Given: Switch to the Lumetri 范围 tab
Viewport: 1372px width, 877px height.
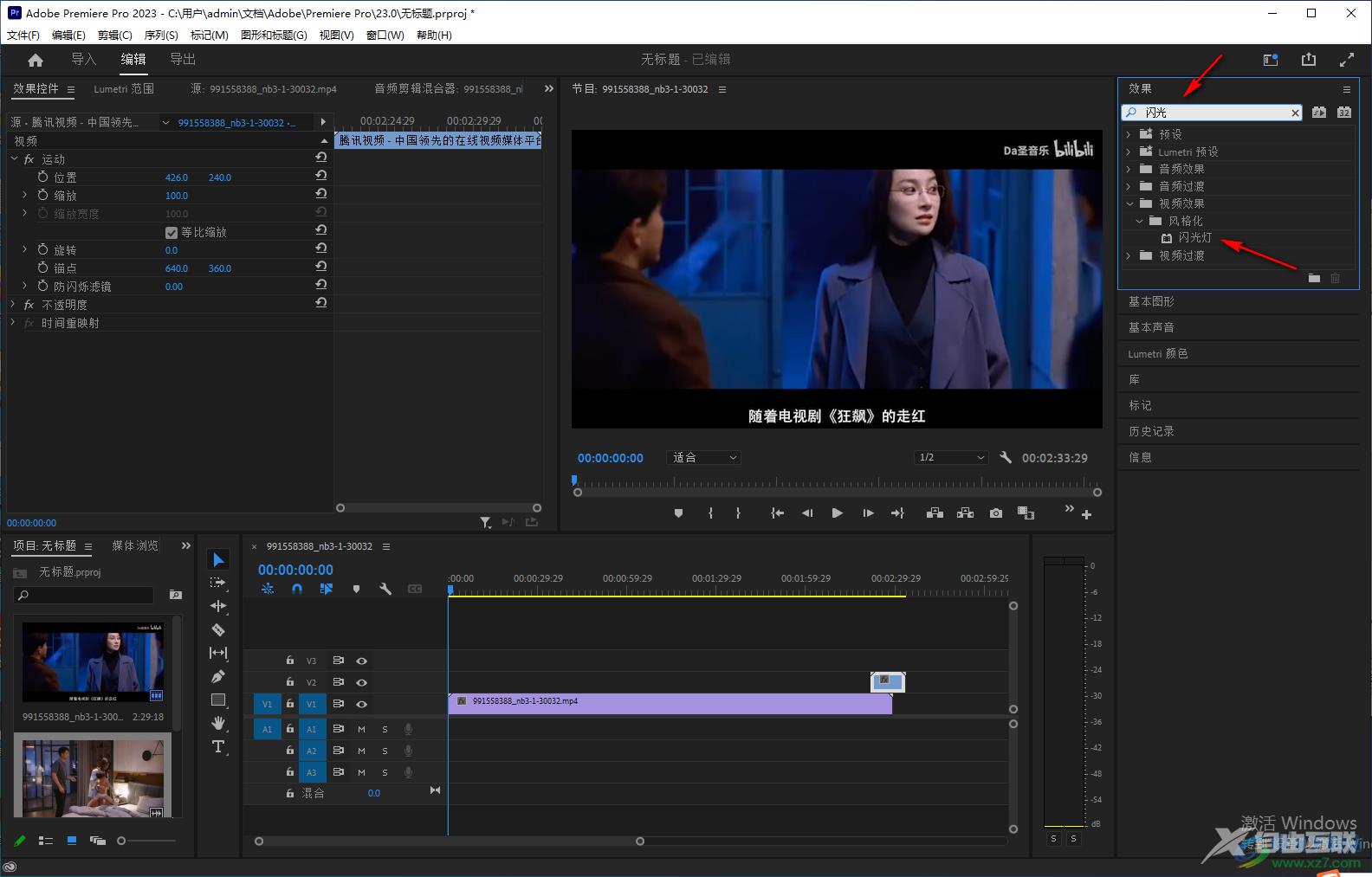Looking at the screenshot, I should [124, 88].
